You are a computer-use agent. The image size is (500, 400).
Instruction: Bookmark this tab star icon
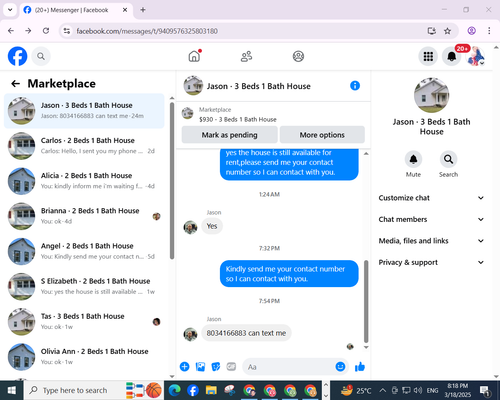pos(447,31)
